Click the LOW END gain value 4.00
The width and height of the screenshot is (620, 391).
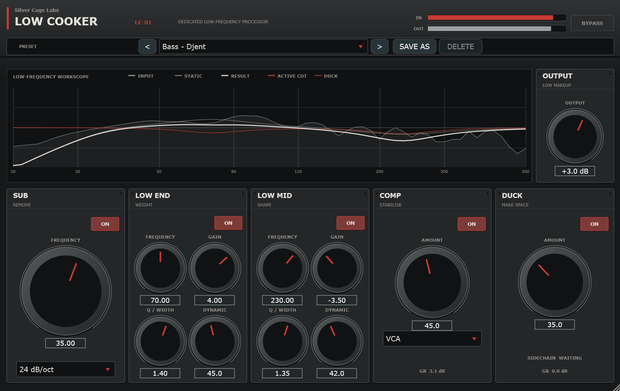click(215, 300)
